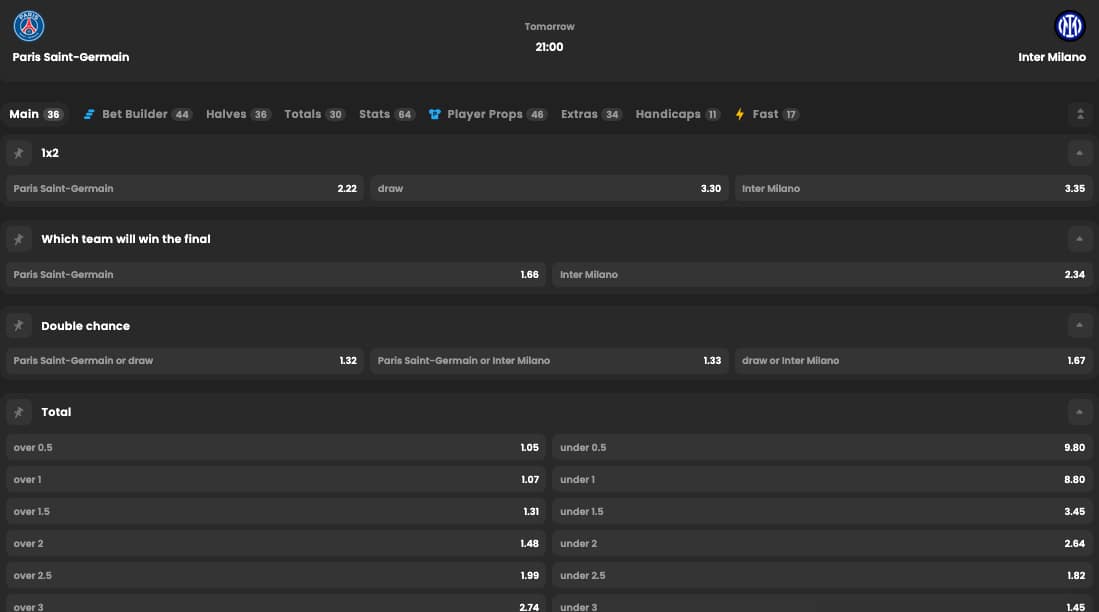Bet on under 0.5 total

(x=822, y=447)
